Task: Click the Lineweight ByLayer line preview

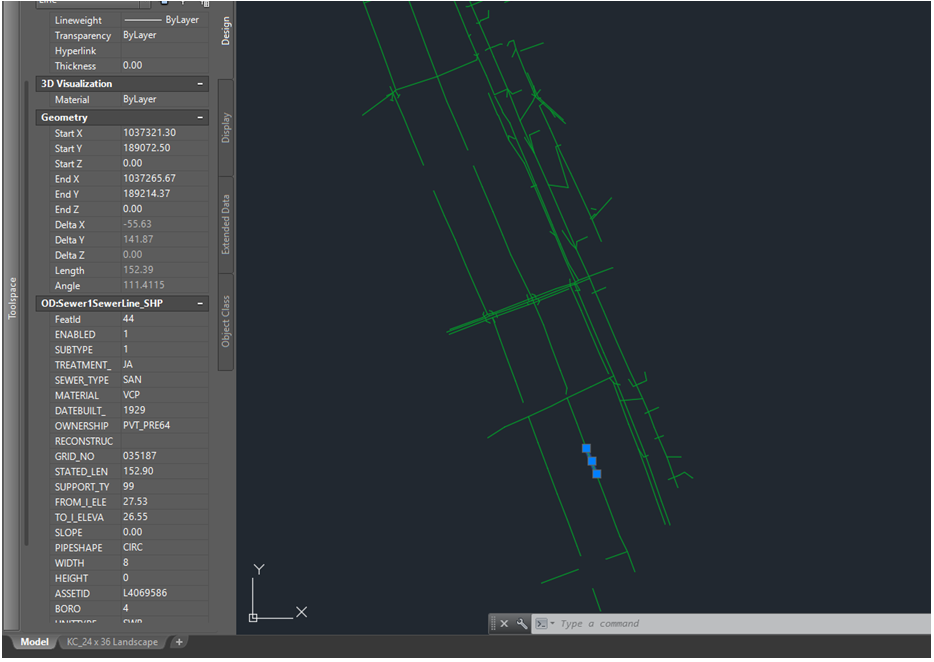Action: click(x=143, y=19)
